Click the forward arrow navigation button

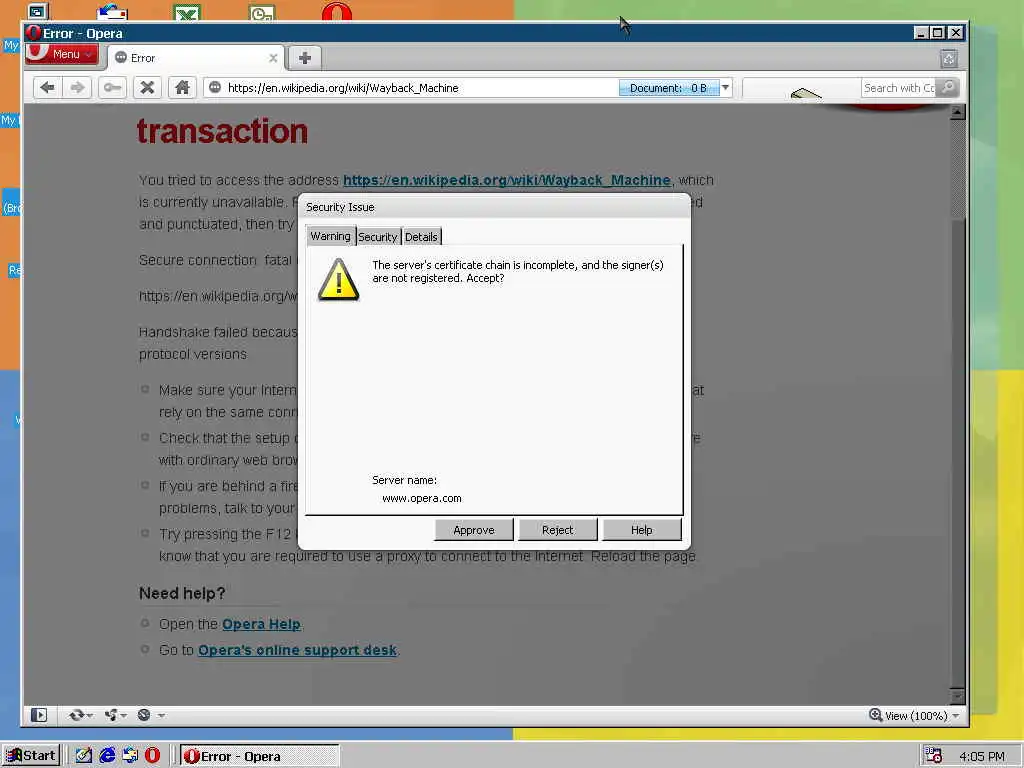click(x=77, y=88)
